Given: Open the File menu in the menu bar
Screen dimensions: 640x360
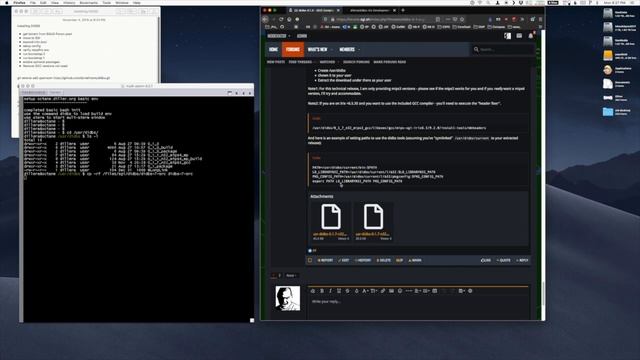Looking at the screenshot, I should click(33, 2).
